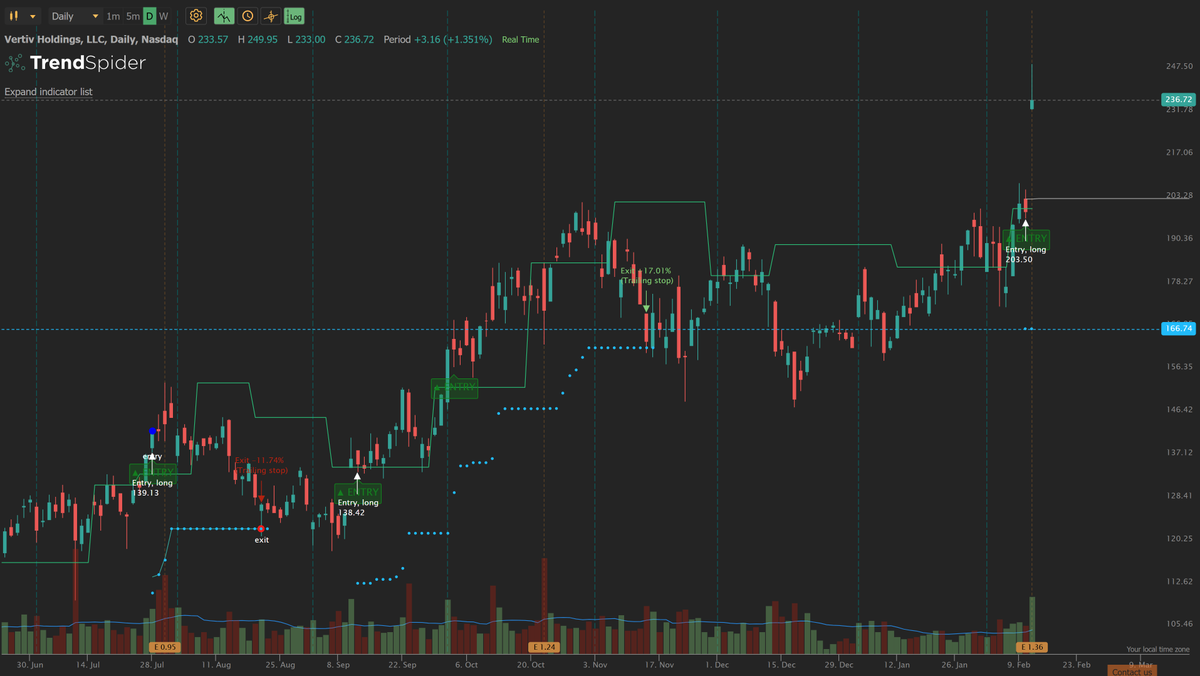This screenshot has height=676, width=1200.
Task: Open the chart settings gear
Action: (196, 16)
